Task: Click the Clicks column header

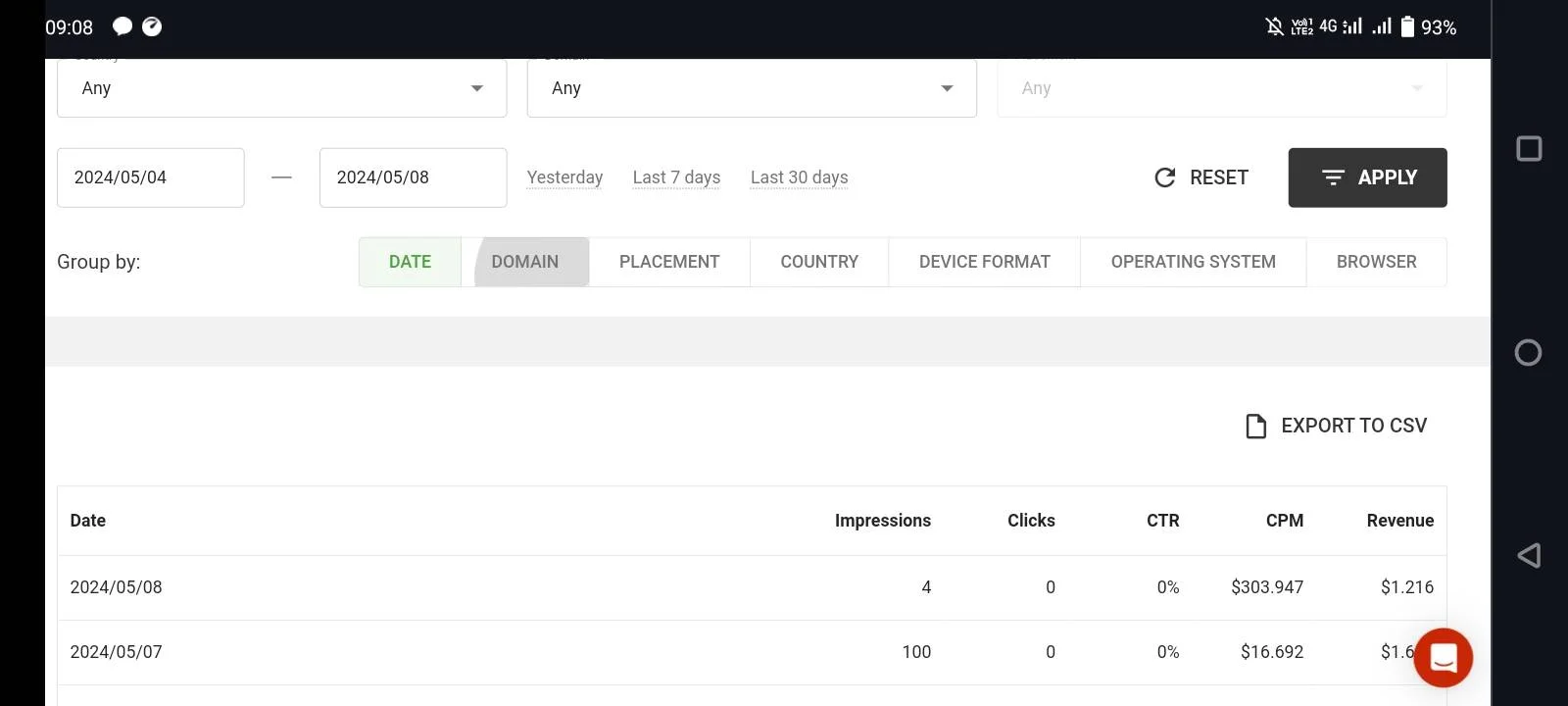Action: (x=1032, y=521)
